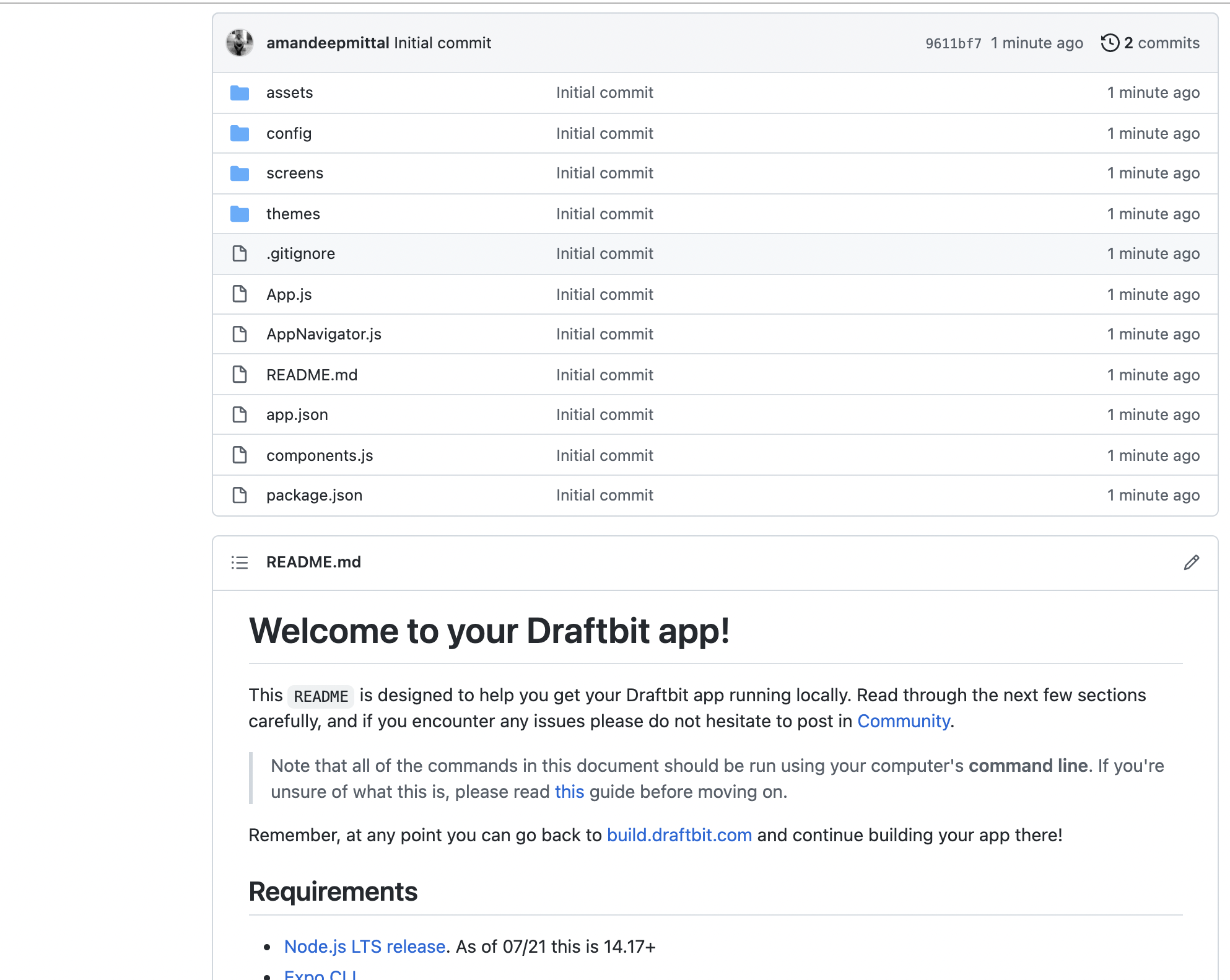1230x980 pixels.
Task: Click the AppNavigator.js file icon
Action: click(x=240, y=334)
